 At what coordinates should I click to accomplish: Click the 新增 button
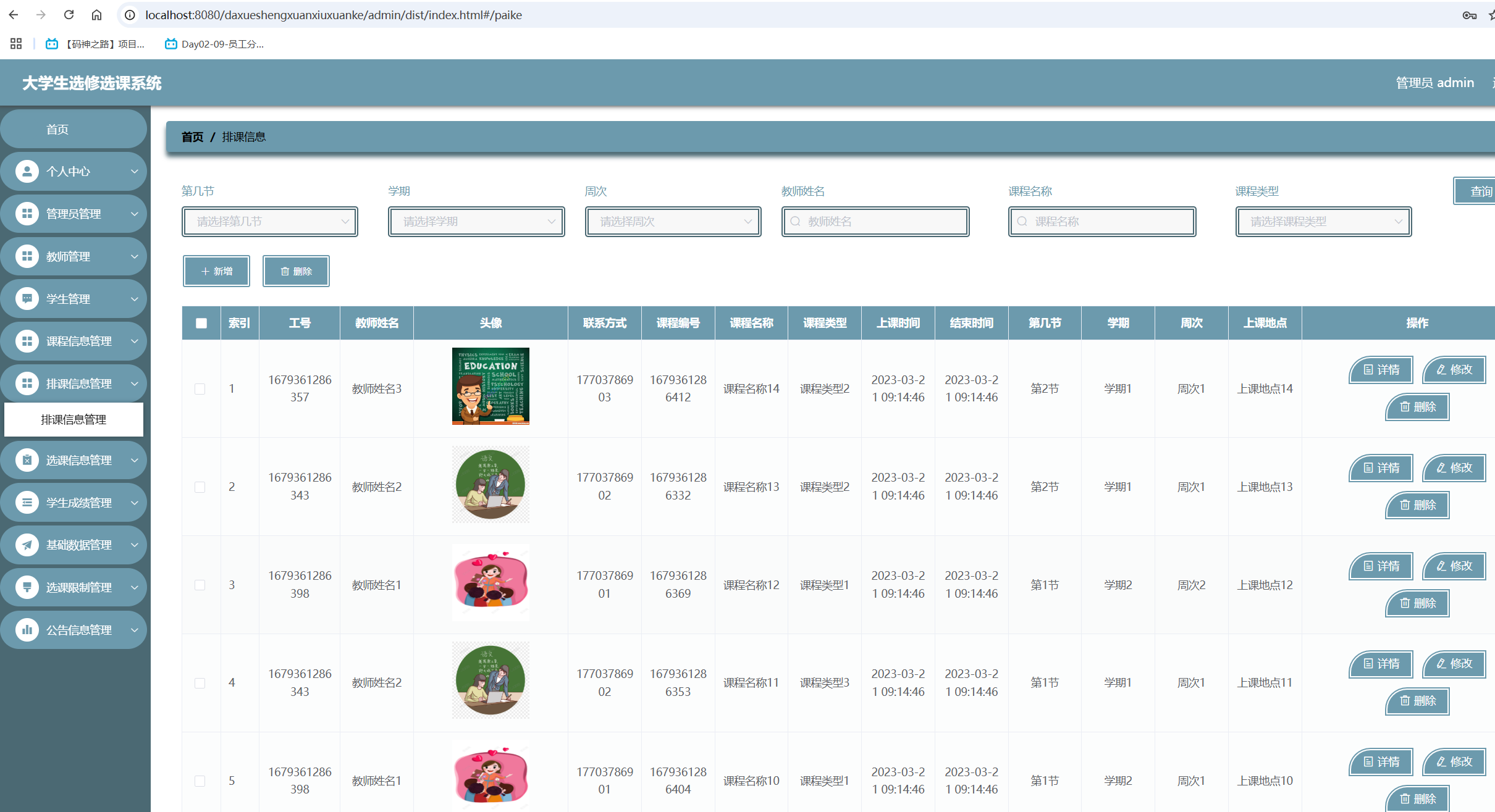tap(216, 271)
